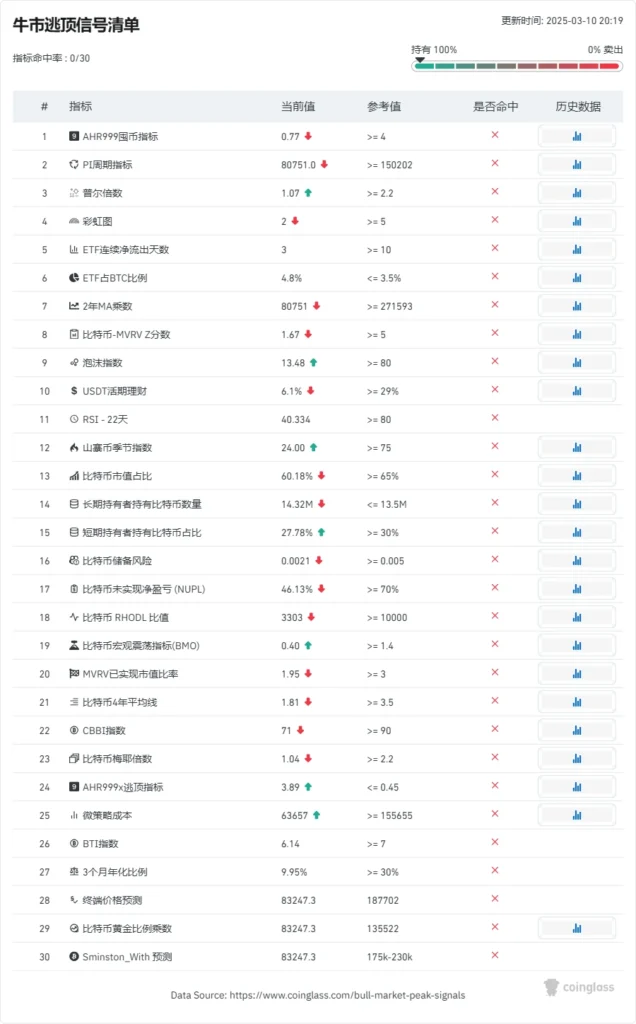Click the 指标 column header
Viewport: 636px width, 1024px height.
pos(81,106)
